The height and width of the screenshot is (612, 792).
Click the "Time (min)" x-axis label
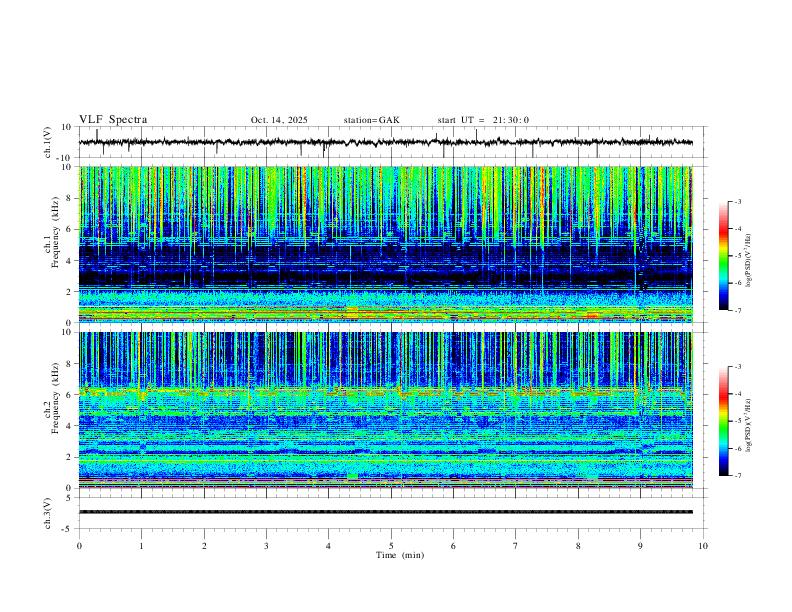coord(400,555)
